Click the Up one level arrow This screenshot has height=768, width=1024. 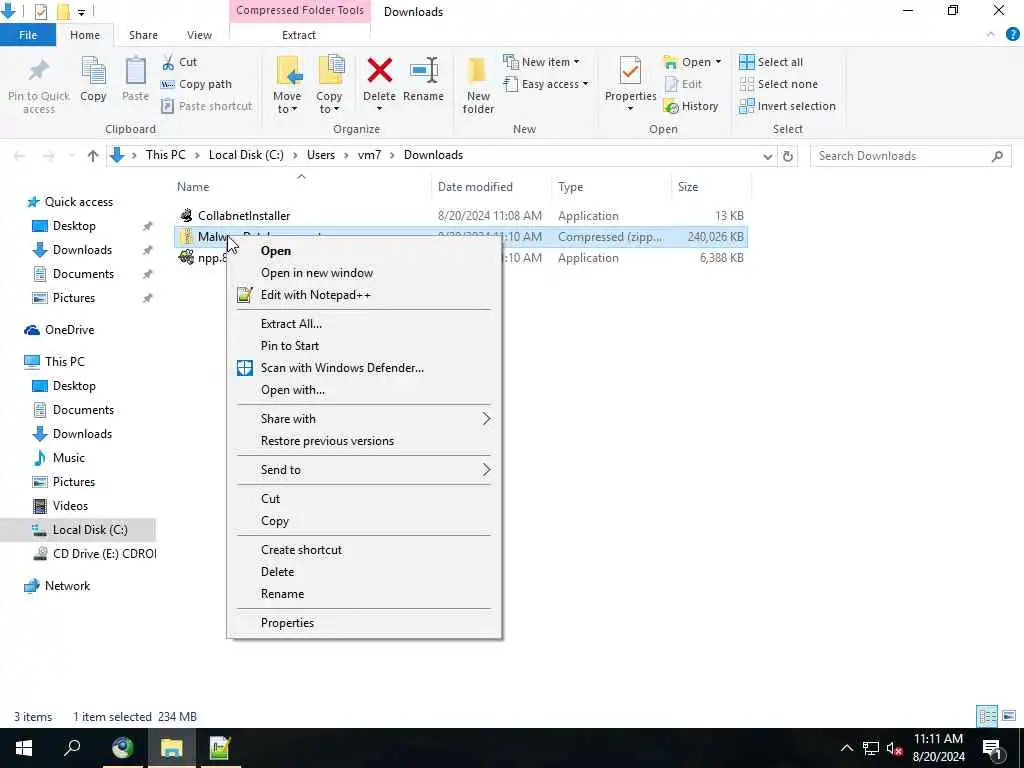(93, 155)
